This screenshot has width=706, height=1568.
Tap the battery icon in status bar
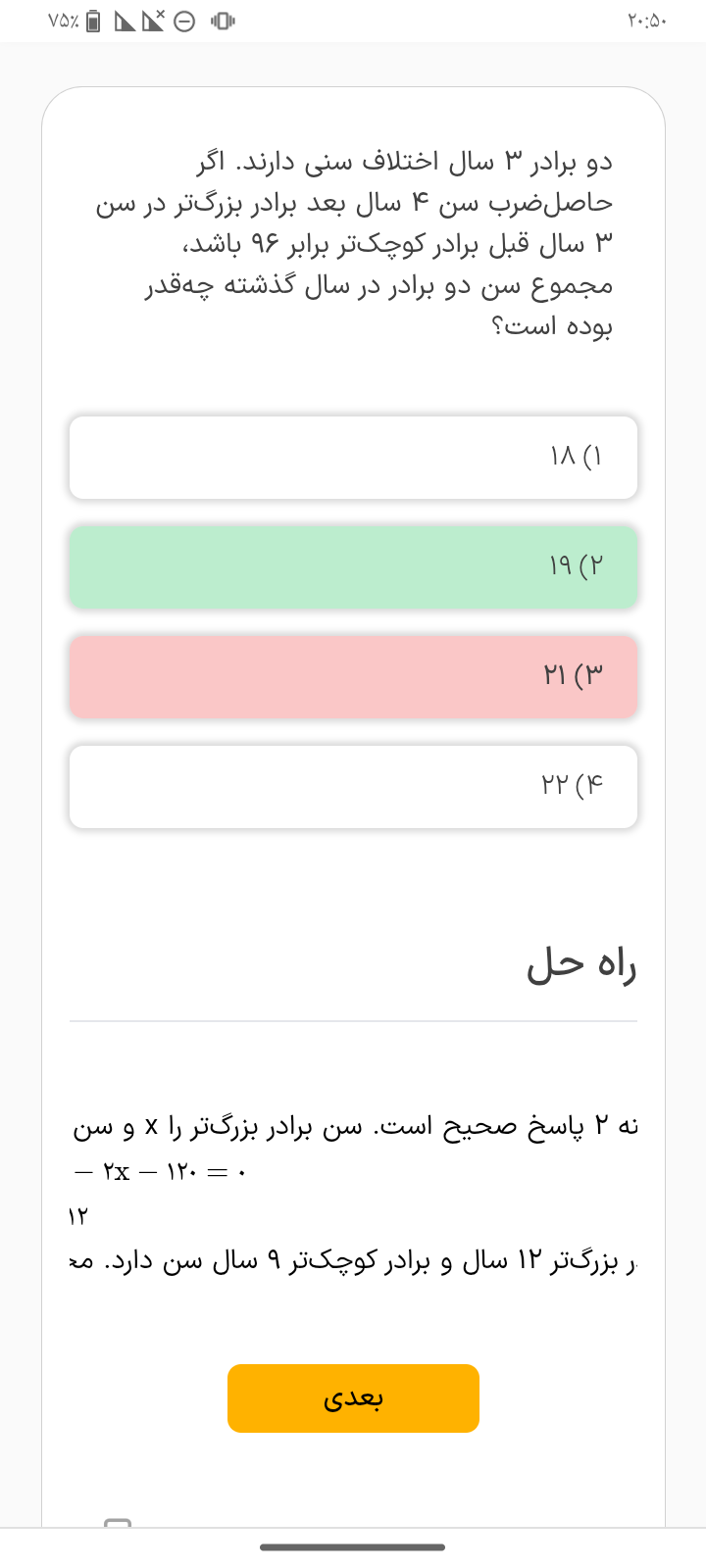tap(93, 21)
